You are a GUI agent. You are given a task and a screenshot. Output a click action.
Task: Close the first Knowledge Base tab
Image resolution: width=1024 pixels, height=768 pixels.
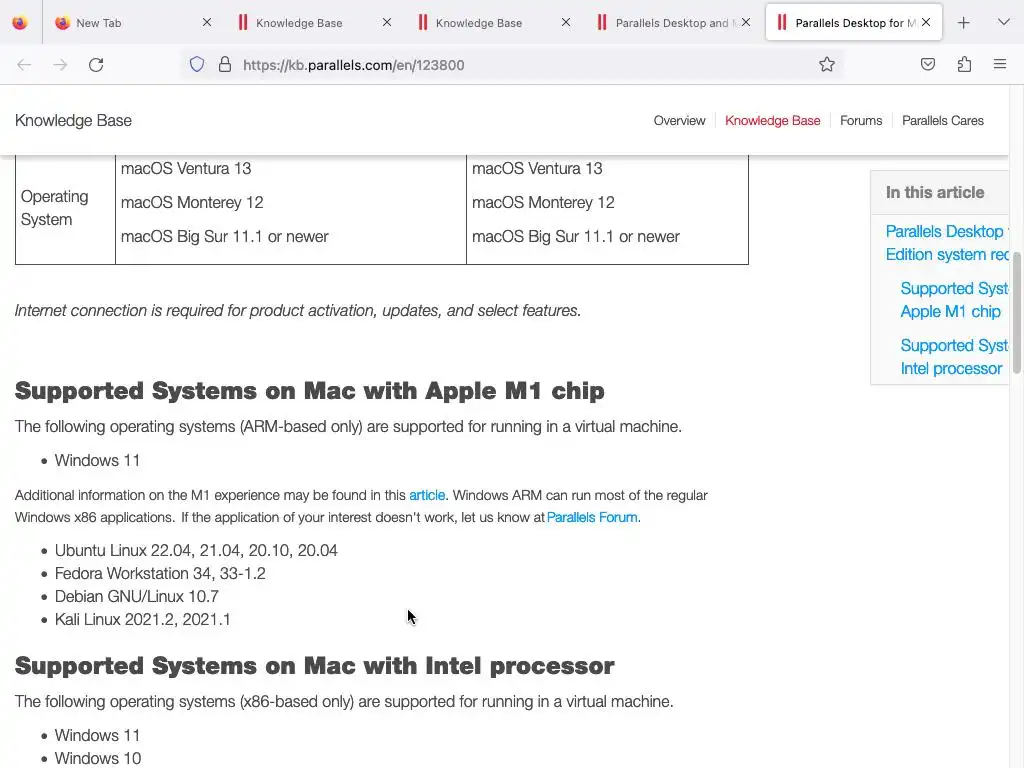(387, 22)
